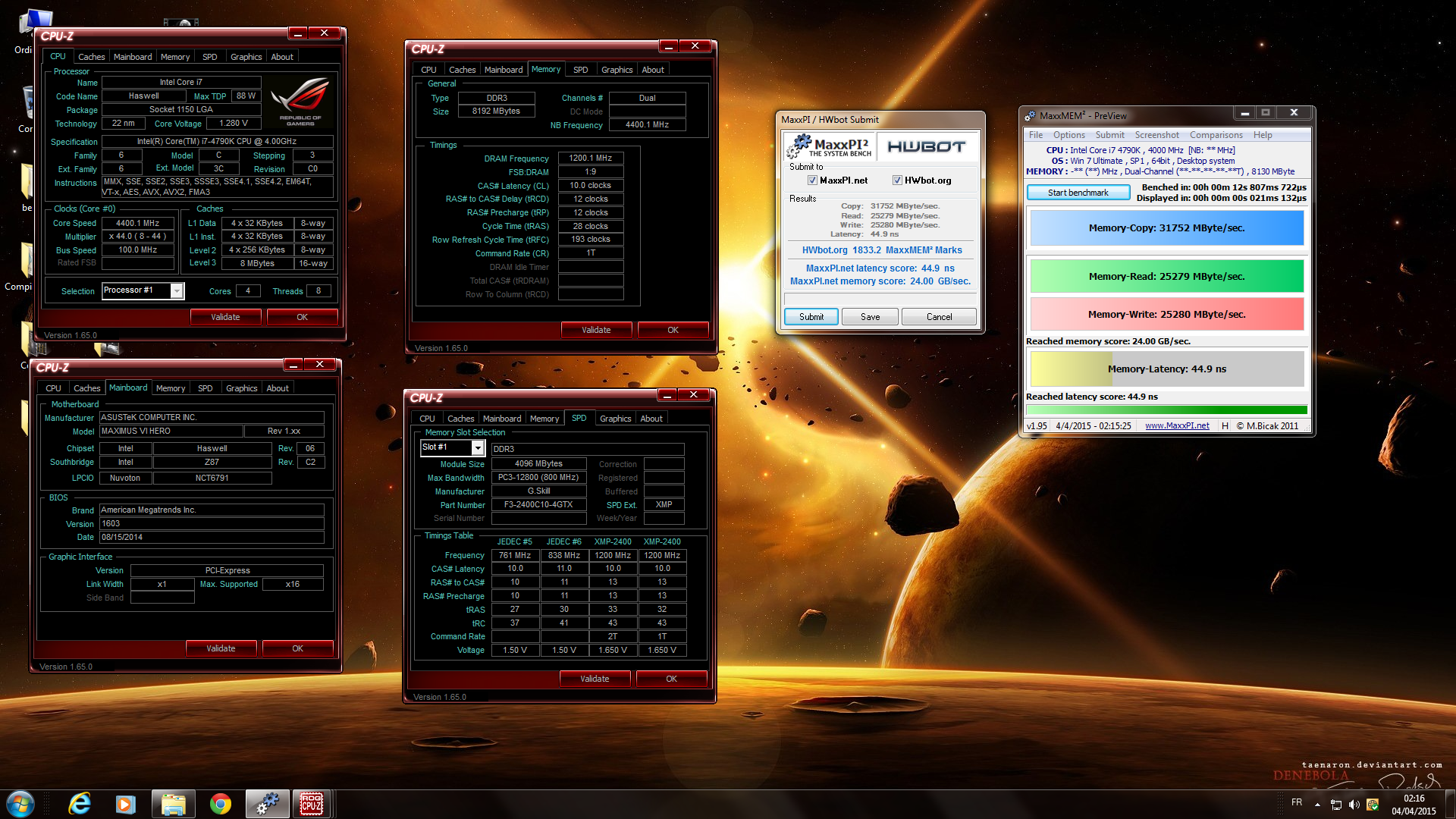Toggle the HWbot.org submit checkbox

click(897, 180)
